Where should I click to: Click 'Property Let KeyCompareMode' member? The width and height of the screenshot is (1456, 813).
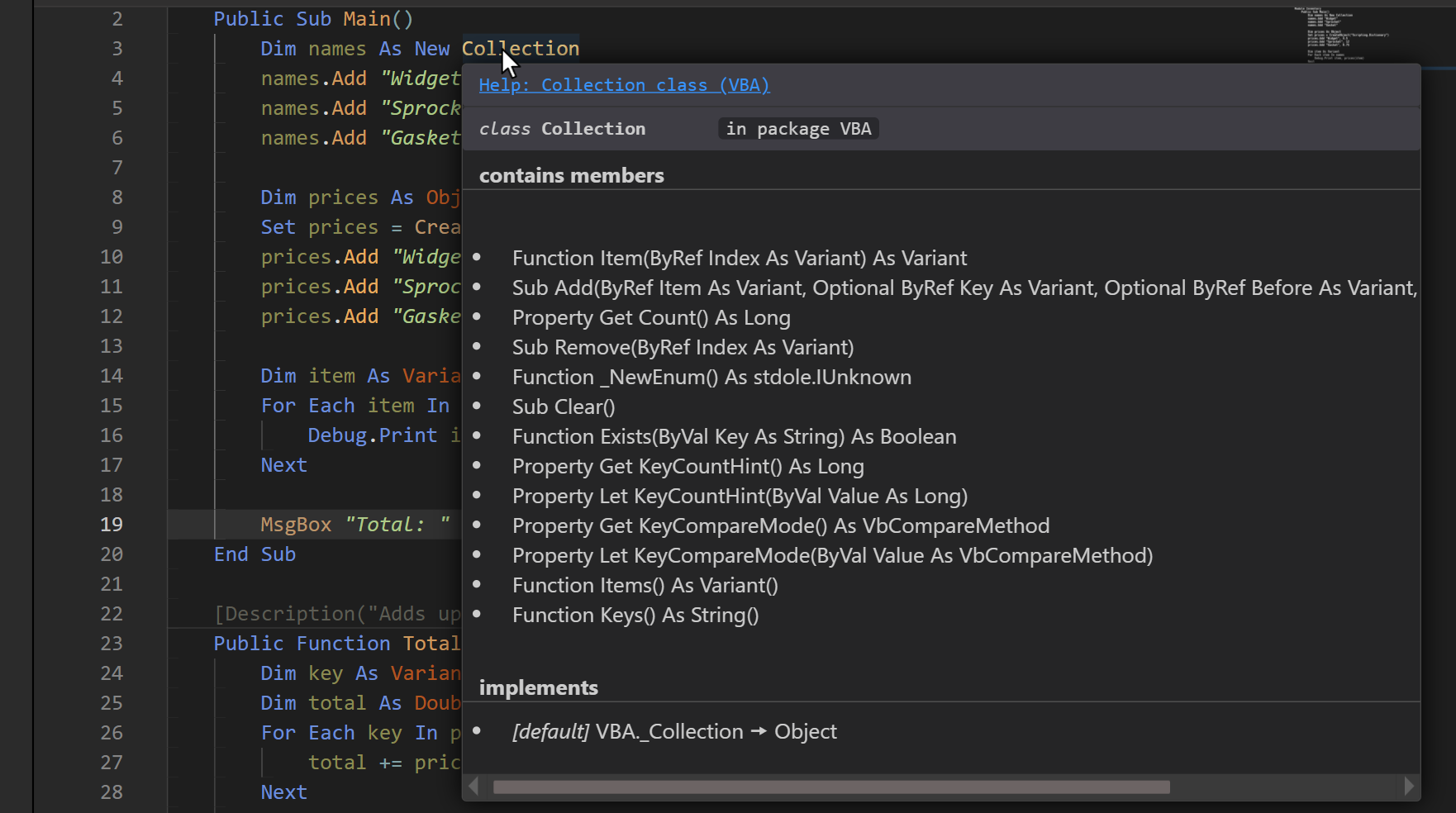point(832,556)
